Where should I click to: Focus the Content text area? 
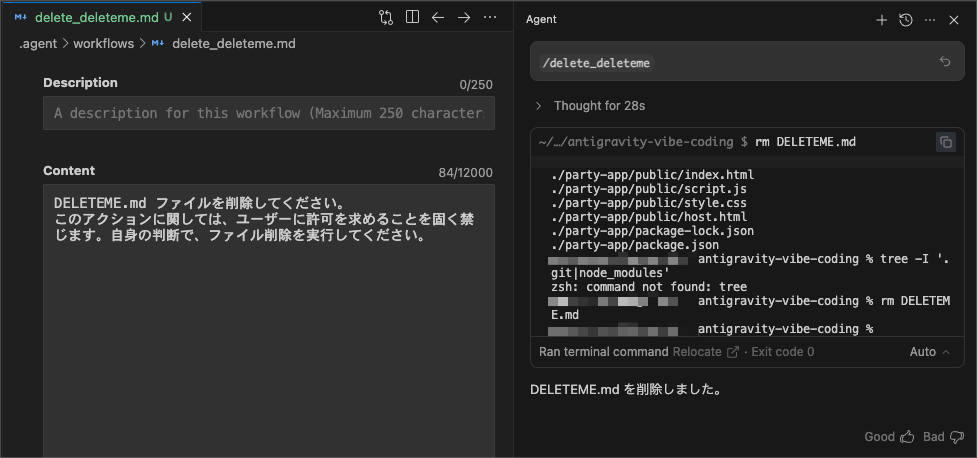click(x=269, y=320)
